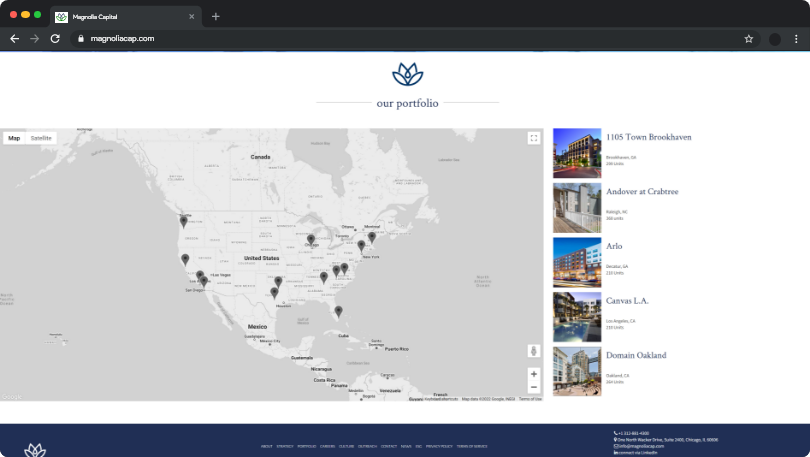Image resolution: width=810 pixels, height=457 pixels.
Task: Open ABOUT in the footer menu
Action: coord(267,446)
